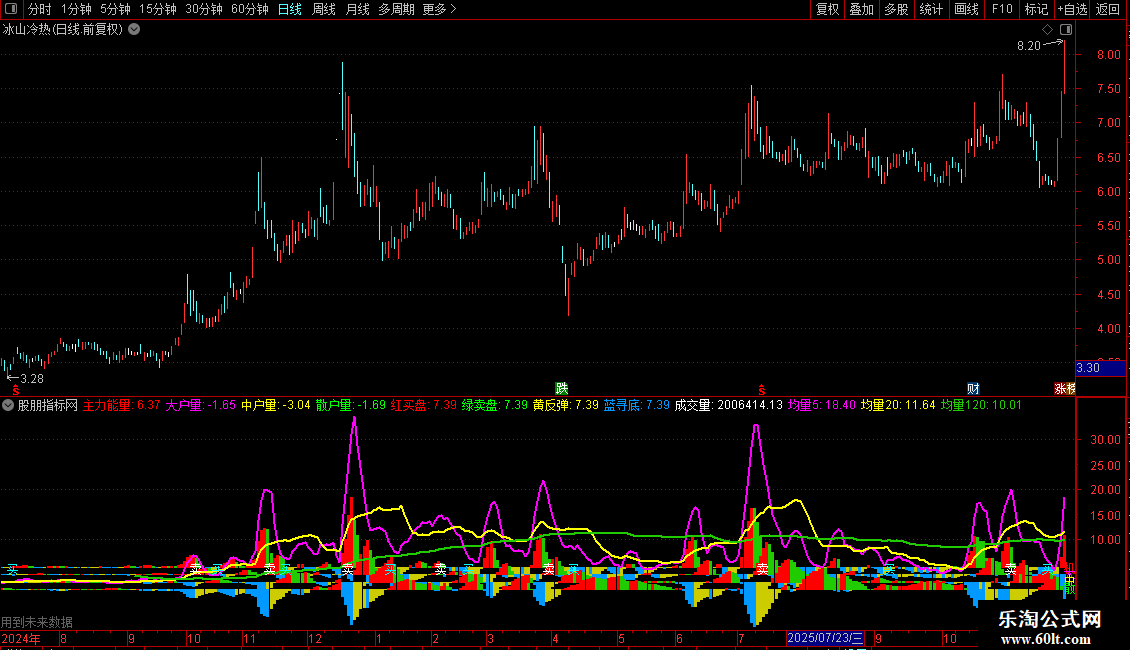Select the 周线 weekly chart tab

[x=324, y=9]
